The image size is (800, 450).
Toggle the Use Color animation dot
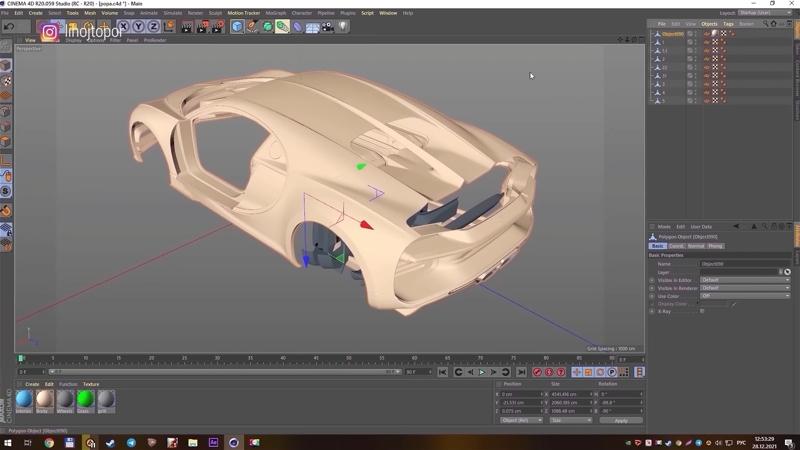pos(652,296)
